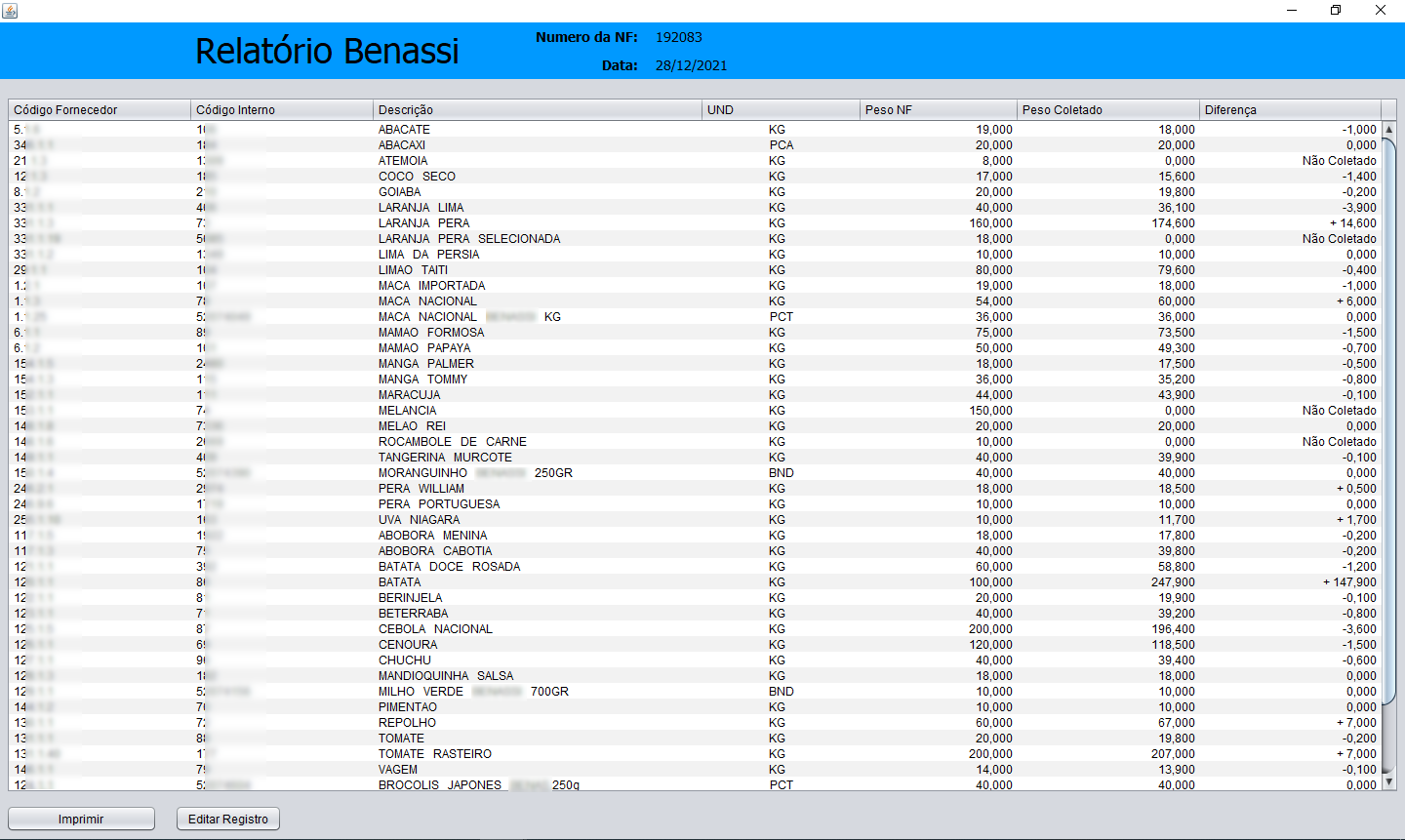The image size is (1405, 840).
Task: Select the BERINJELA row
Action: [695, 598]
